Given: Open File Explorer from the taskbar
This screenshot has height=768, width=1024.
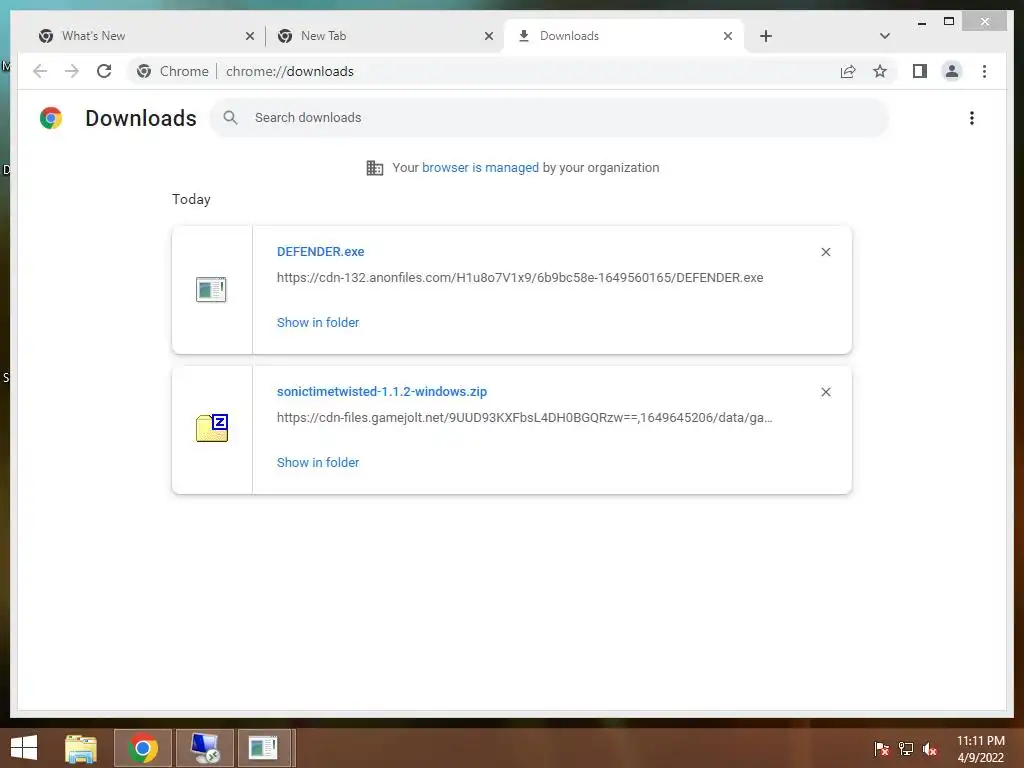Looking at the screenshot, I should 80,748.
